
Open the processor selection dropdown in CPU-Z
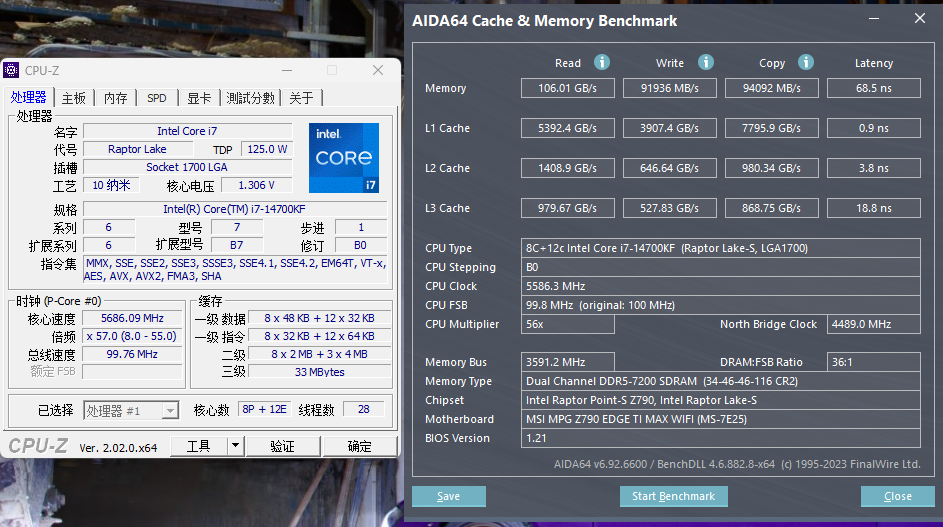[170, 411]
